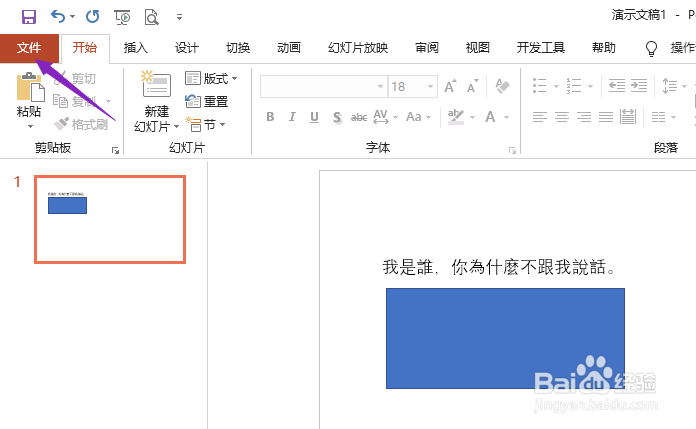Open the 版式 layout dropdown
The image size is (696, 429).
211,79
